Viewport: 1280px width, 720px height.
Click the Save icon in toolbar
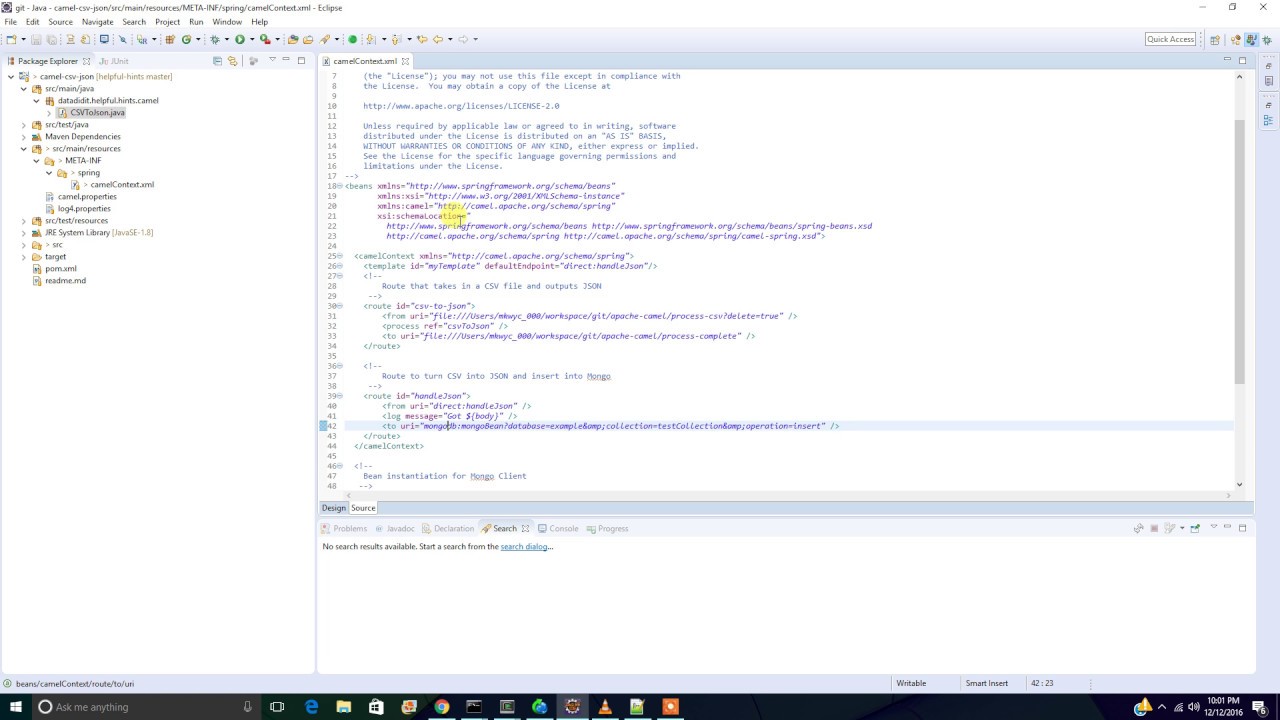pos(36,39)
